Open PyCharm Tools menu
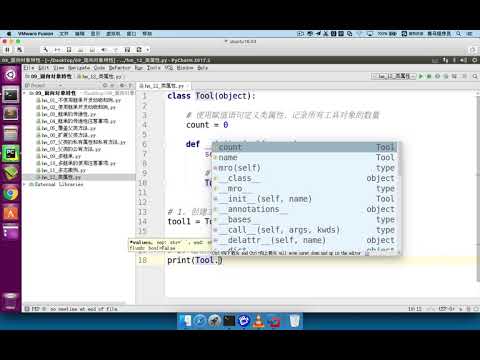This screenshot has width=480, height=360. coord(154,68)
